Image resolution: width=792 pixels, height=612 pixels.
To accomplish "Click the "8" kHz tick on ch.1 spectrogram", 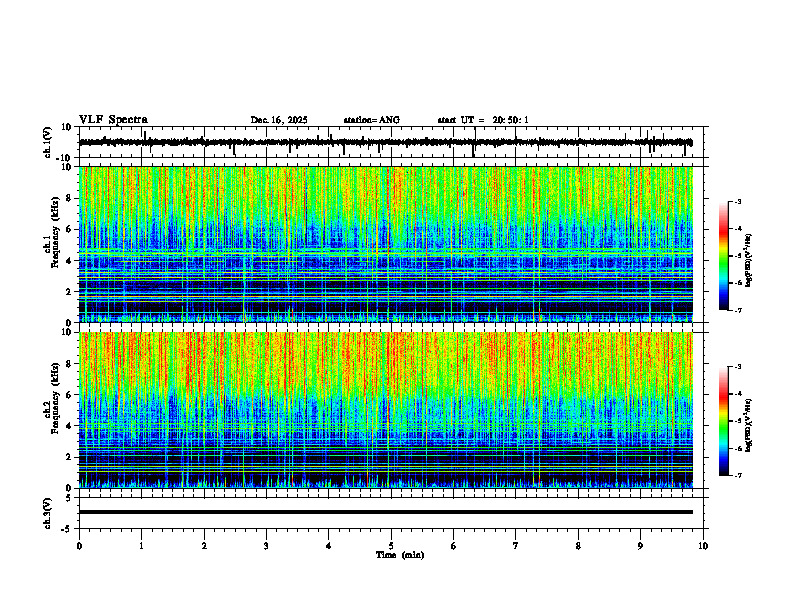I will (70, 198).
